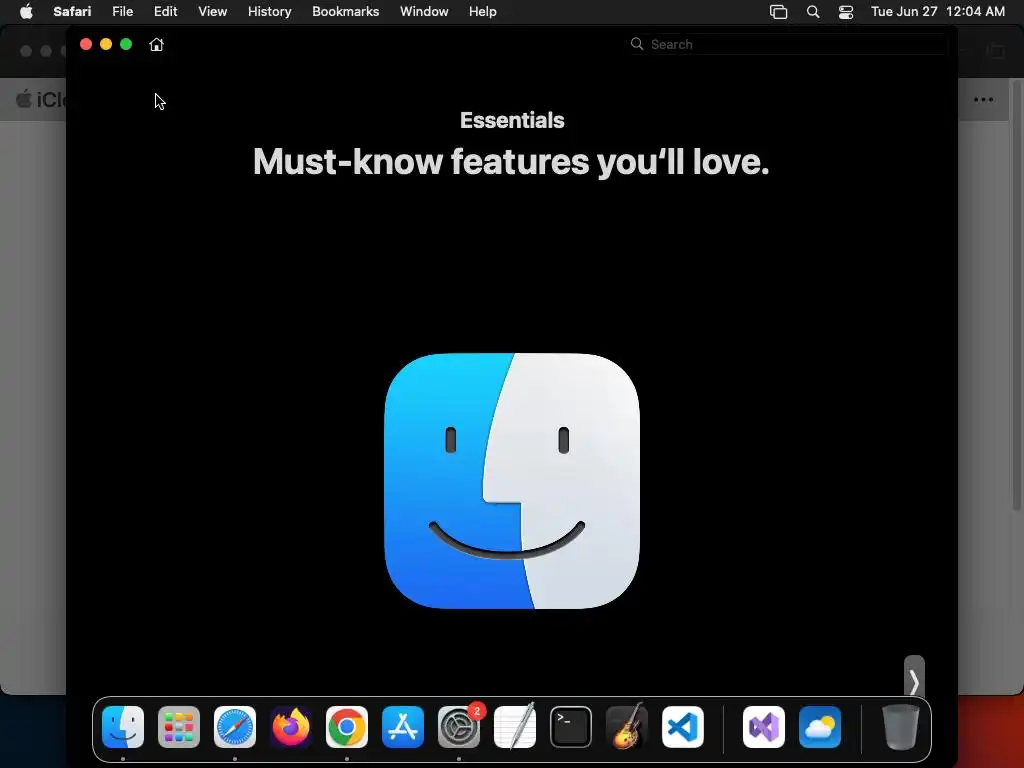Open Control Center in the menu bar
This screenshot has height=768, width=1024.
tap(846, 12)
